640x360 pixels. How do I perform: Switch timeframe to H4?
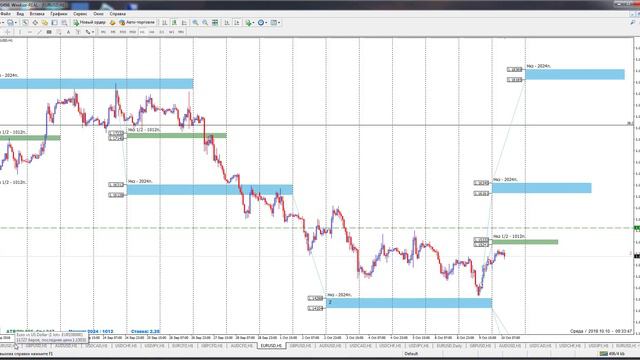(152, 32)
